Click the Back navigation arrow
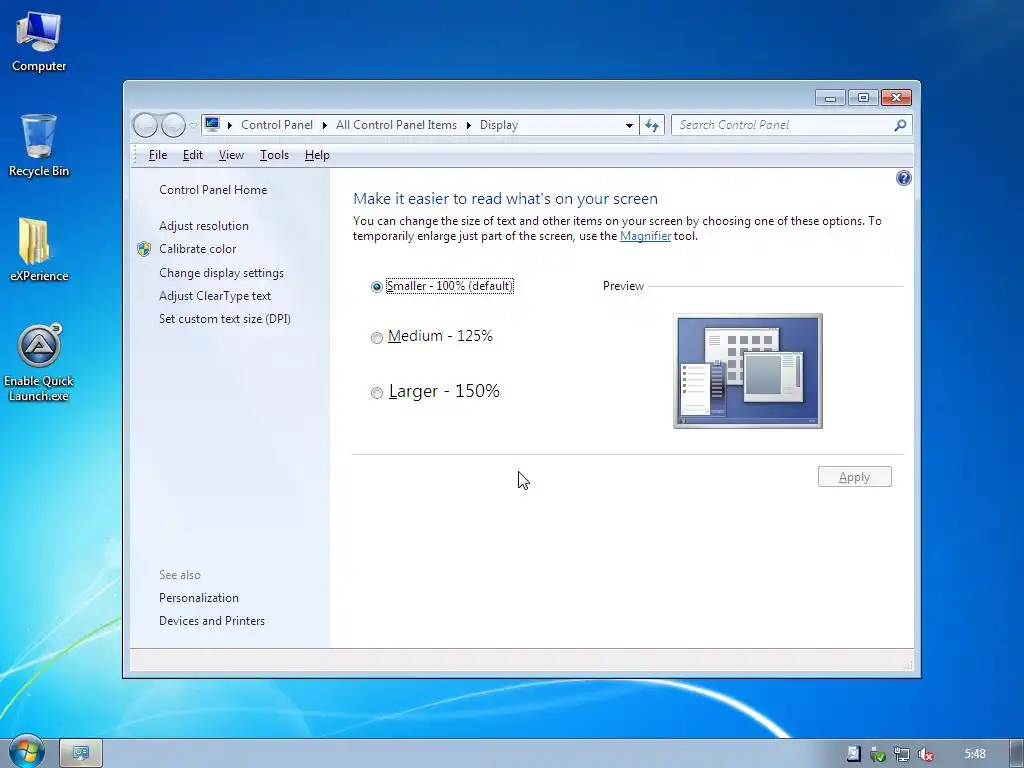The image size is (1024, 768). coord(145,125)
